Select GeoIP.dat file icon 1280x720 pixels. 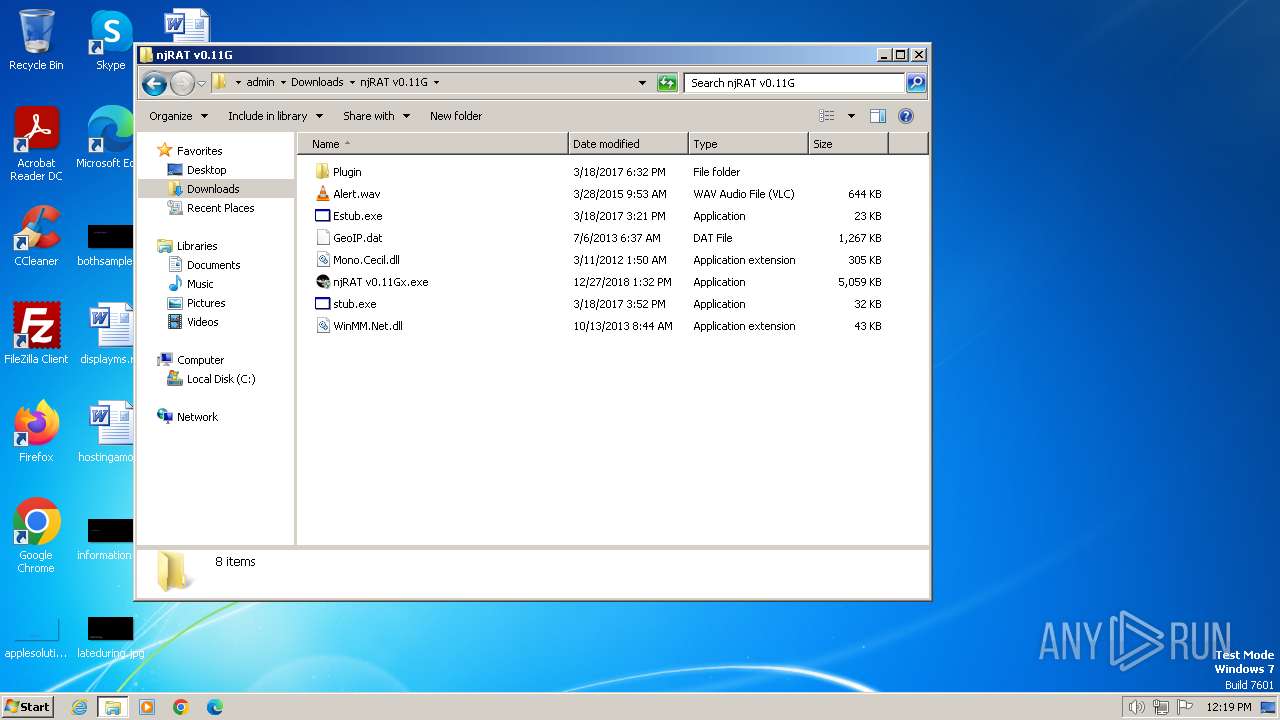(322, 238)
